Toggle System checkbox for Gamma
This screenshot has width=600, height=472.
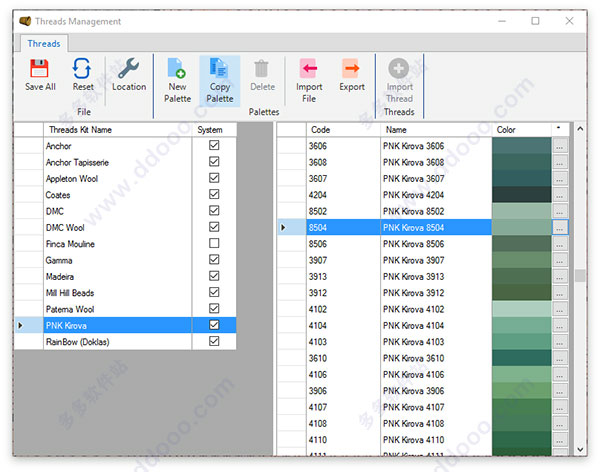tap(214, 260)
